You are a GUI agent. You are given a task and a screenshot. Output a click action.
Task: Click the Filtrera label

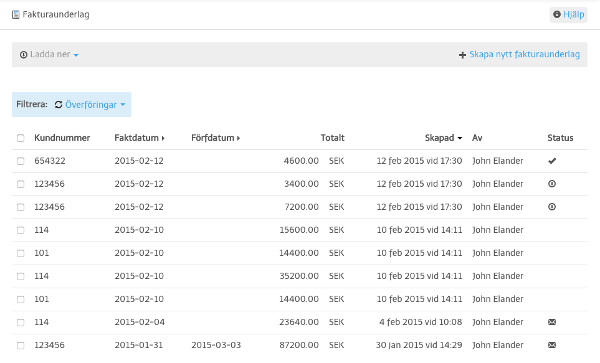point(32,104)
